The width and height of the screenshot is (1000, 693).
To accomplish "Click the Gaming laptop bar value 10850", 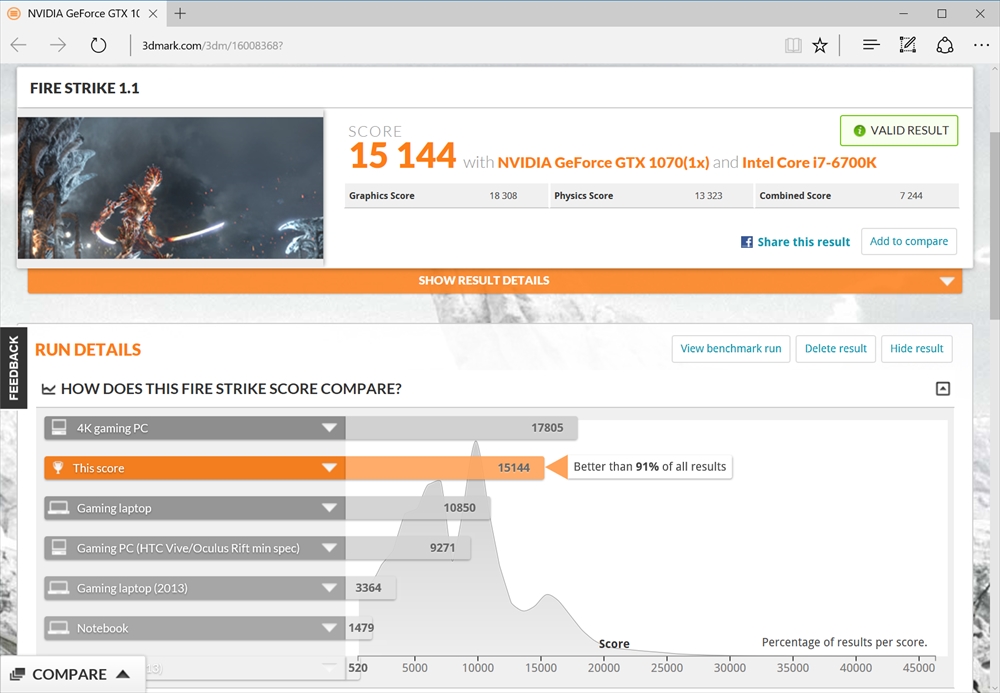I will point(460,508).
